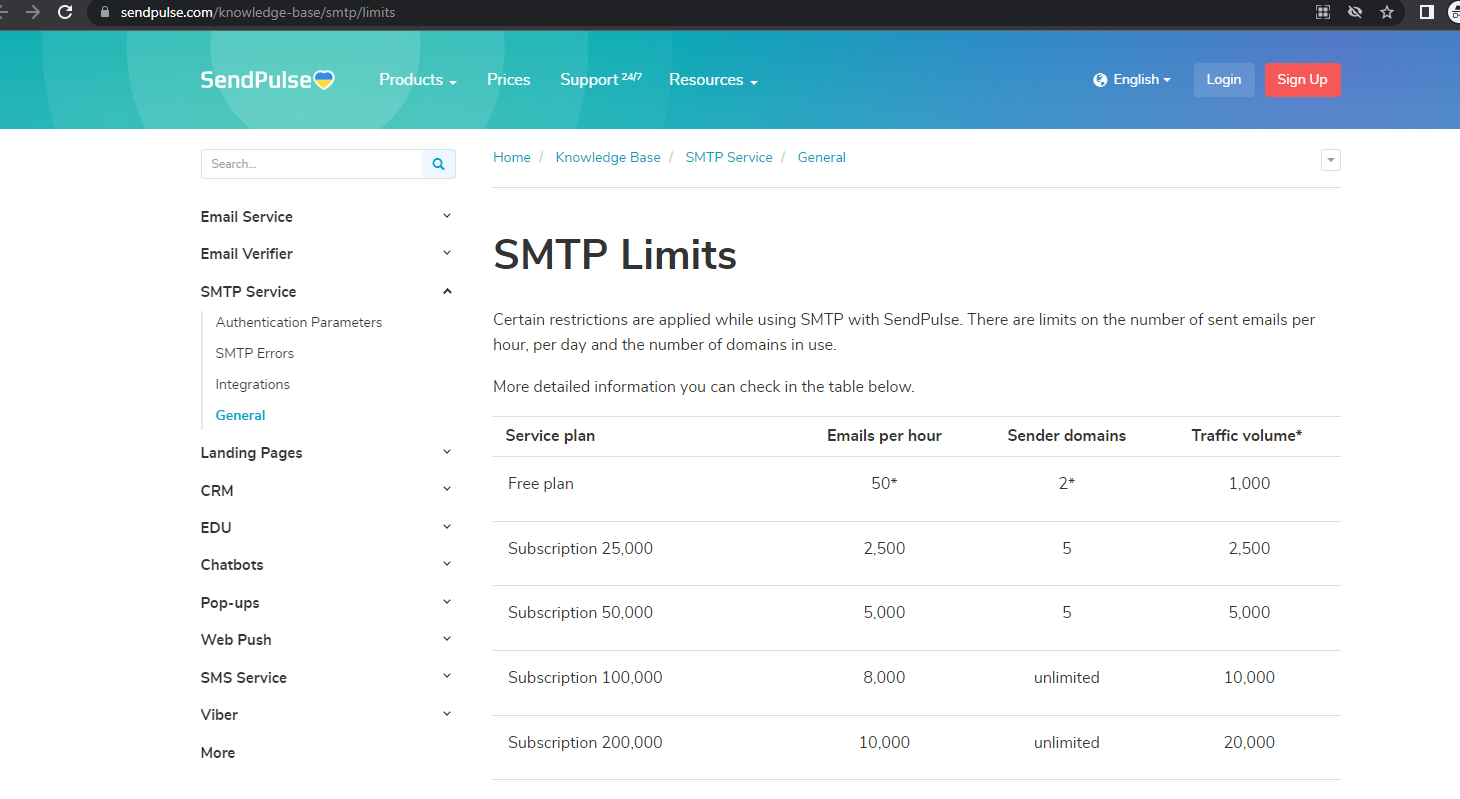Click the SendPulse logo
Image resolution: width=1460 pixels, height=799 pixels.
coord(267,80)
